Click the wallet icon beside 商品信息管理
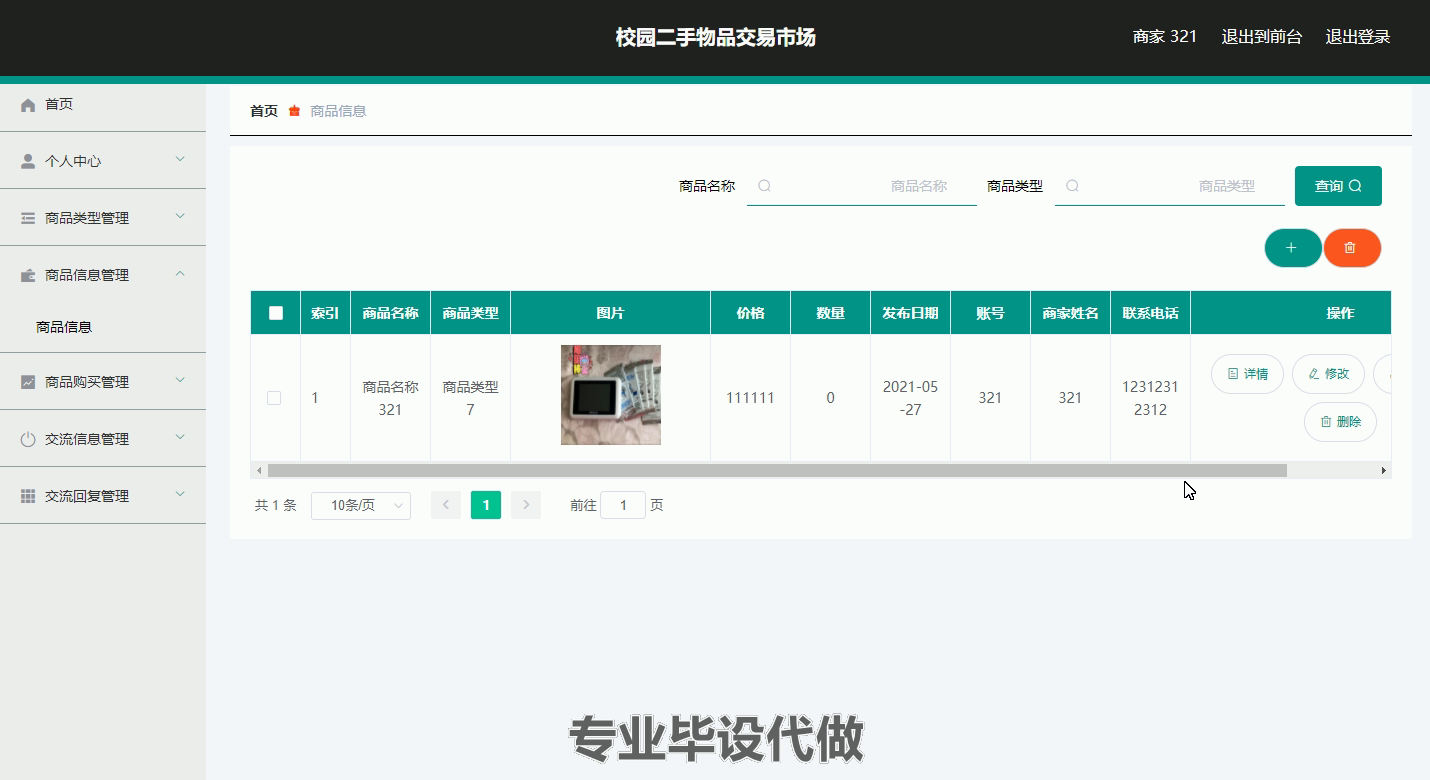 pyautogui.click(x=28, y=275)
